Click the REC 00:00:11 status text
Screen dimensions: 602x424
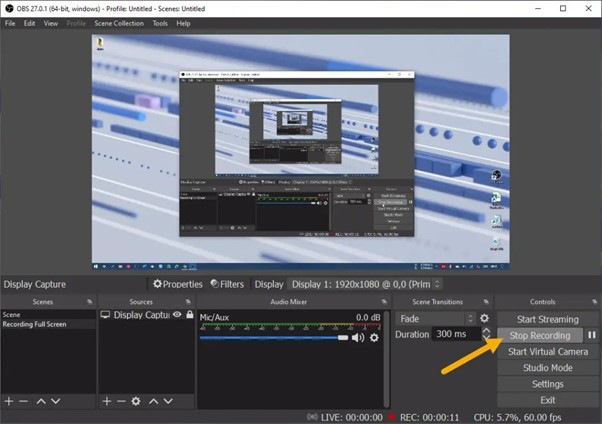click(429, 417)
